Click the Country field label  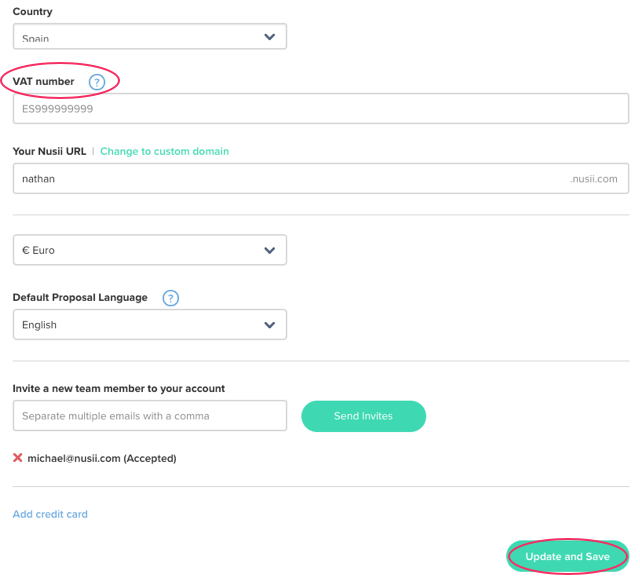33,12
